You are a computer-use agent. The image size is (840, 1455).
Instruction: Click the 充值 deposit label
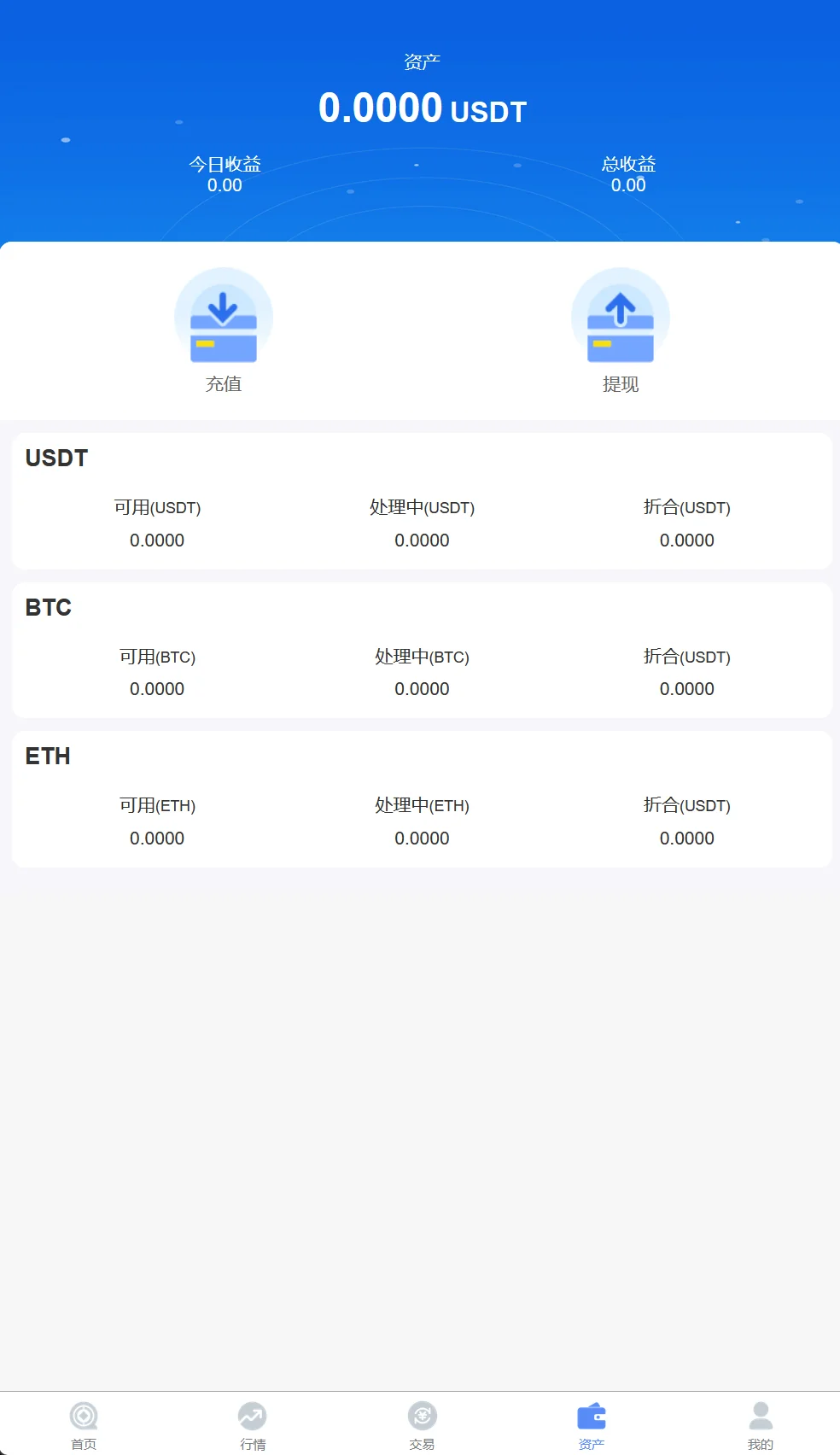224,384
